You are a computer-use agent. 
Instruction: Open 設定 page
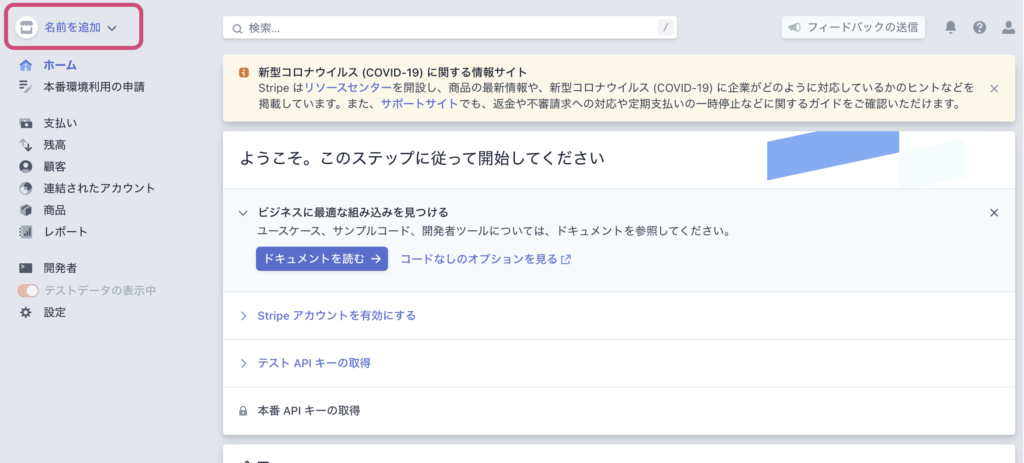[x=55, y=312]
